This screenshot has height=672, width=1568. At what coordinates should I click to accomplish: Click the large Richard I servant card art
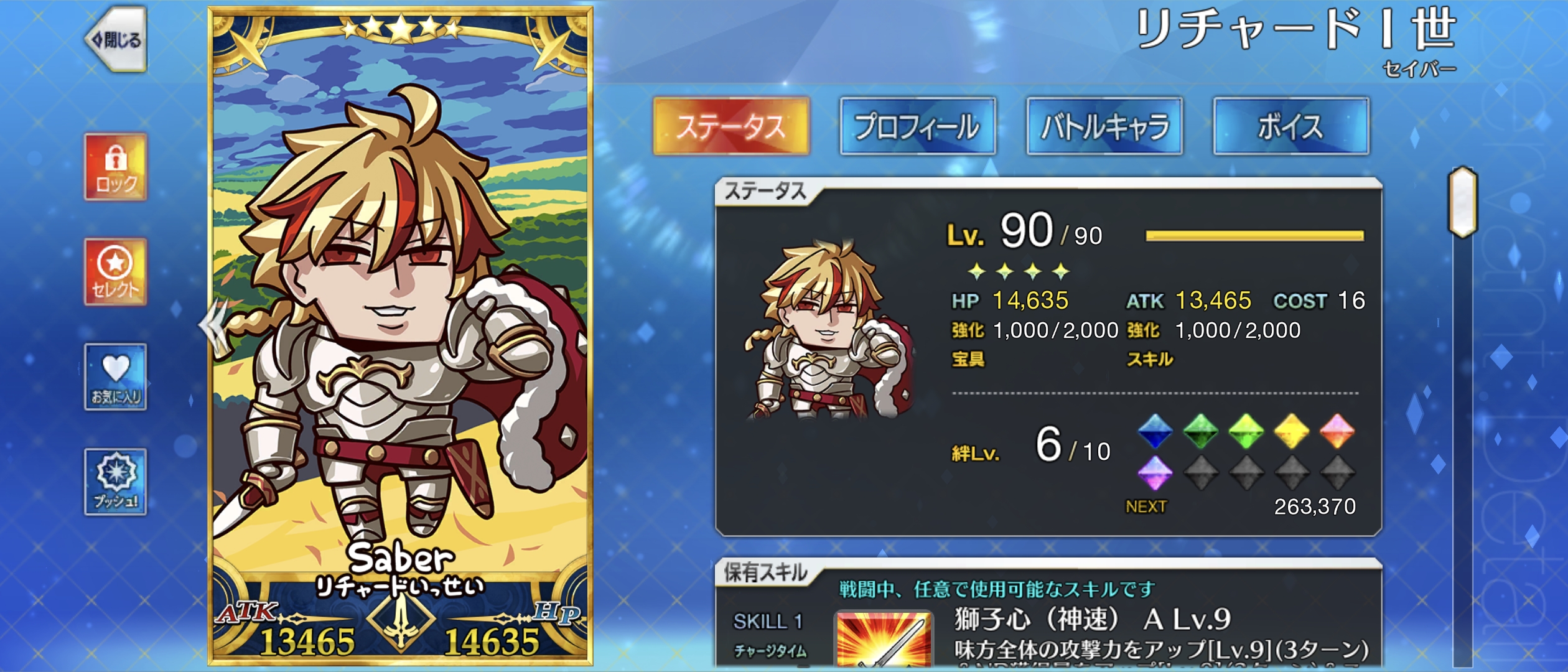tap(400, 336)
